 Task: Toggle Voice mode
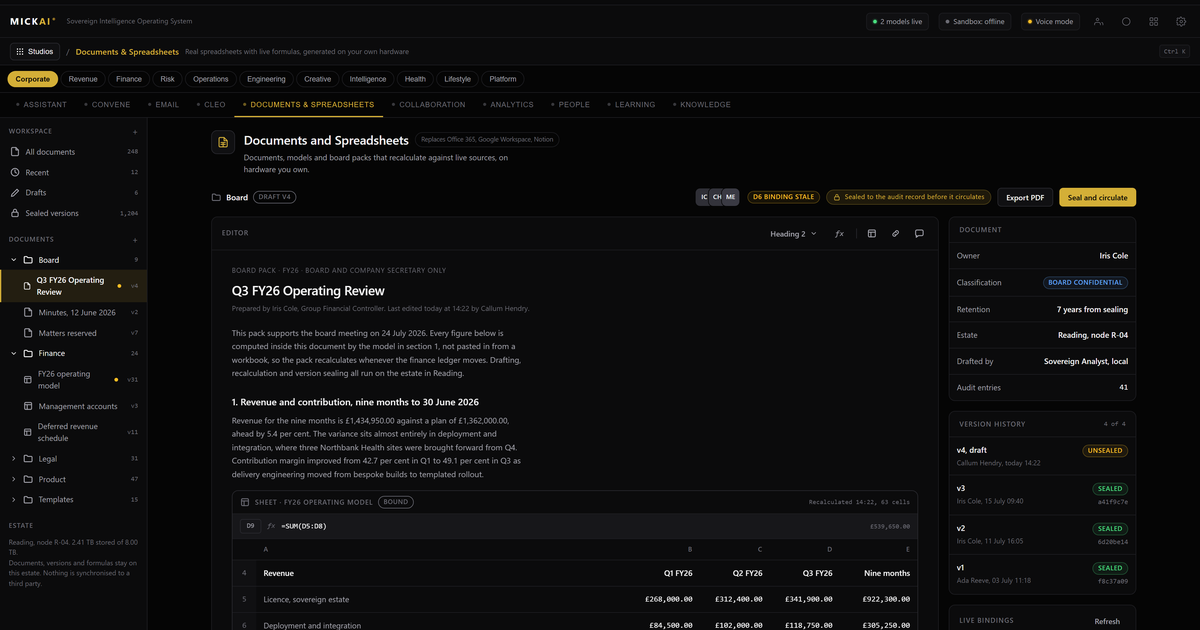point(1050,21)
